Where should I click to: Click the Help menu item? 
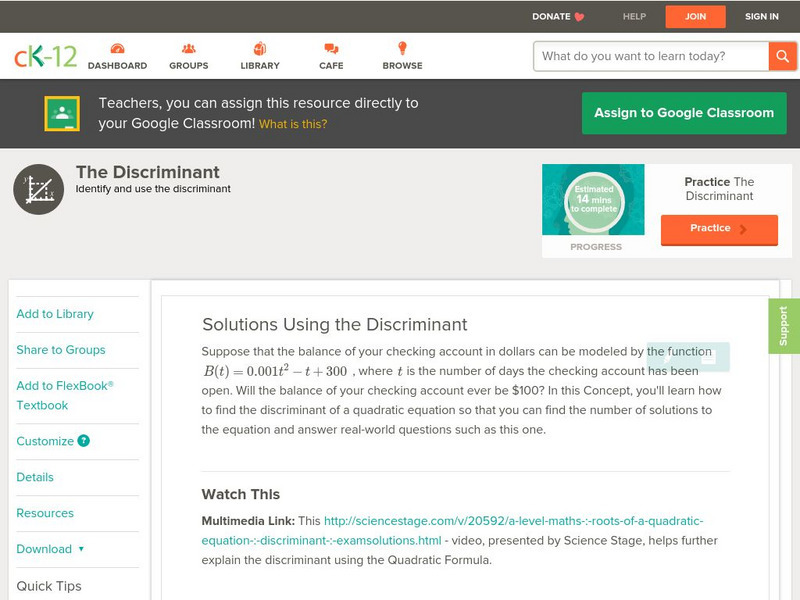click(634, 16)
